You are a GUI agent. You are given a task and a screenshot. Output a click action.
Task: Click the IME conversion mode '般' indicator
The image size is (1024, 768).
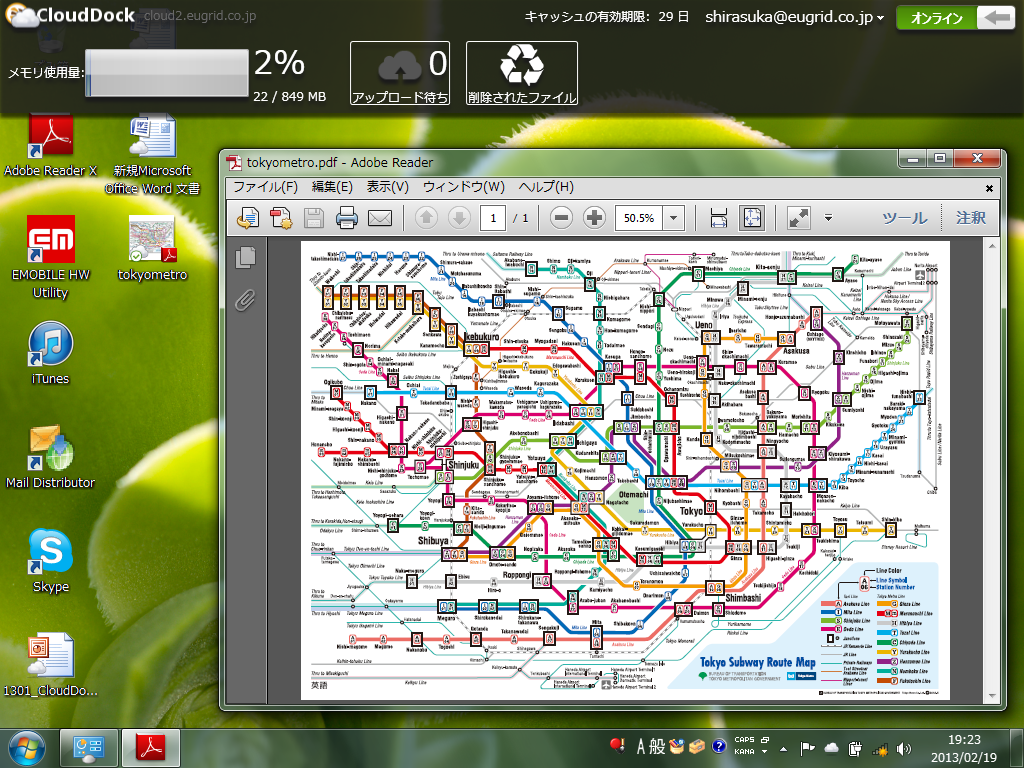tap(657, 746)
